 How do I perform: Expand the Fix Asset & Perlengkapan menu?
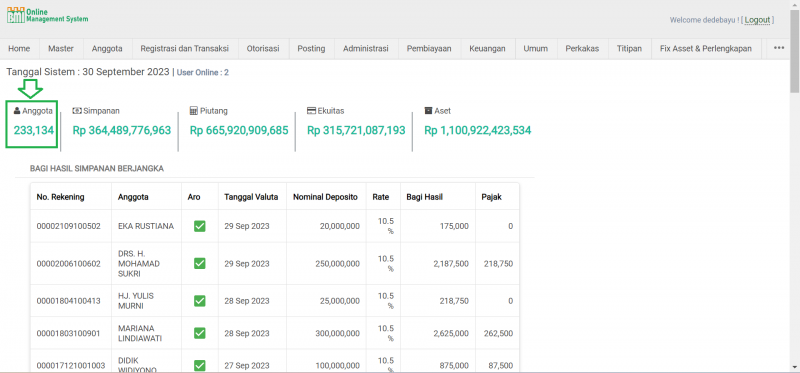pos(706,48)
